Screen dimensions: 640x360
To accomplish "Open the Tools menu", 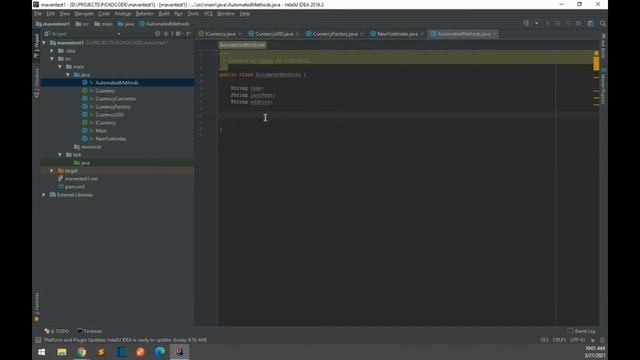I will (193, 14).
